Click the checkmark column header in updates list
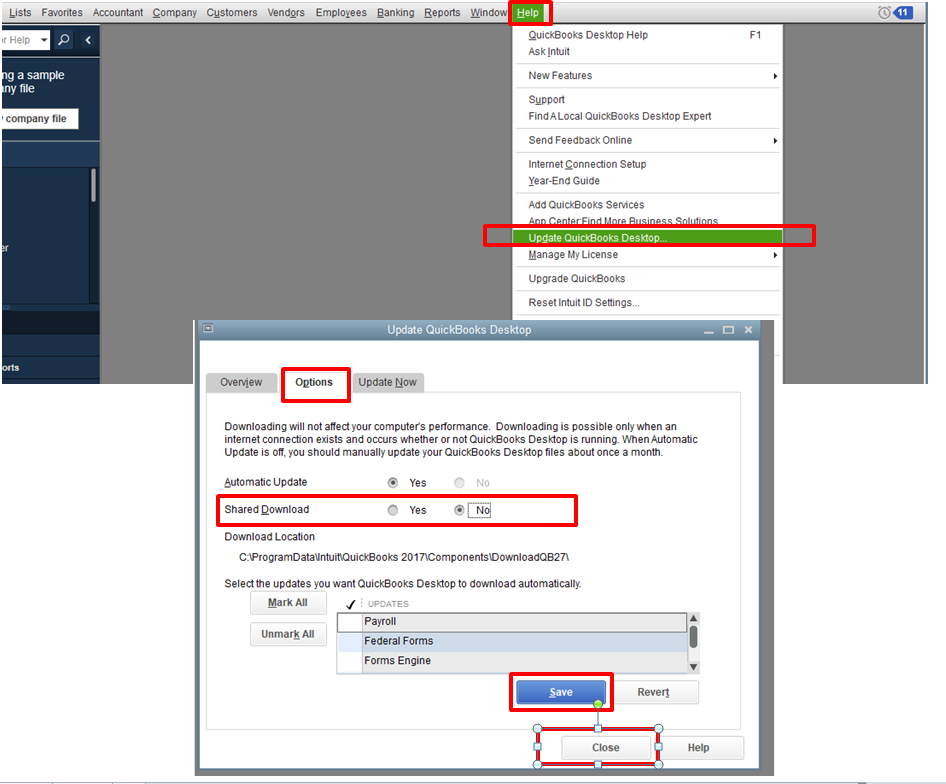 coord(351,604)
